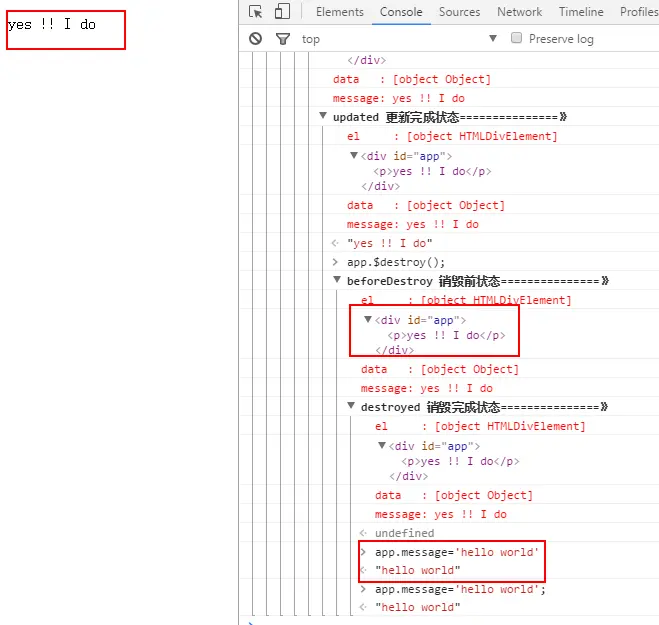The image size is (659, 625).
Task: Collapse the updated 更新完成状态 log group
Action: [323, 116]
